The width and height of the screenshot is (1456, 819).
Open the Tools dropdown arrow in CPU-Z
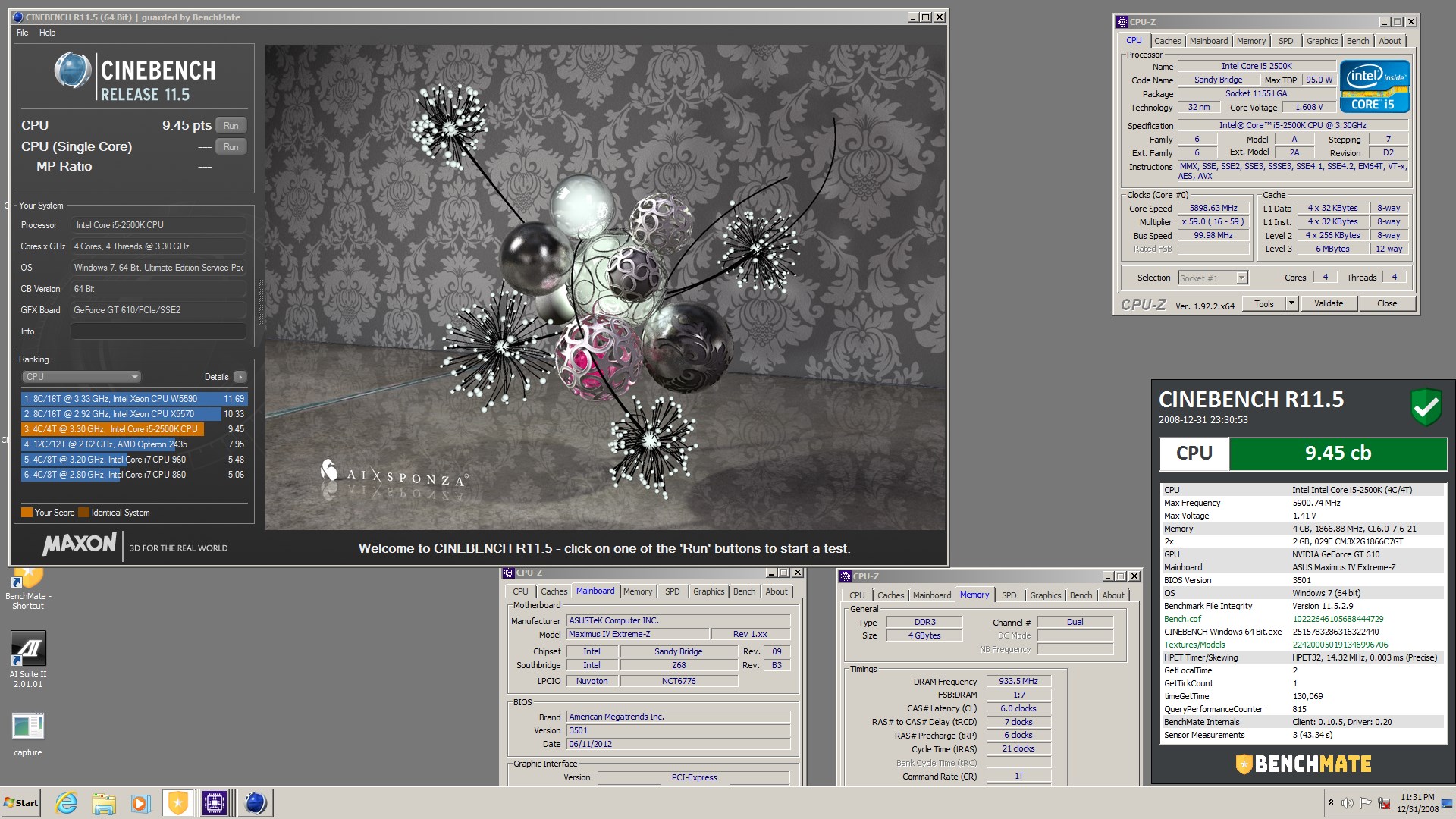1291,303
